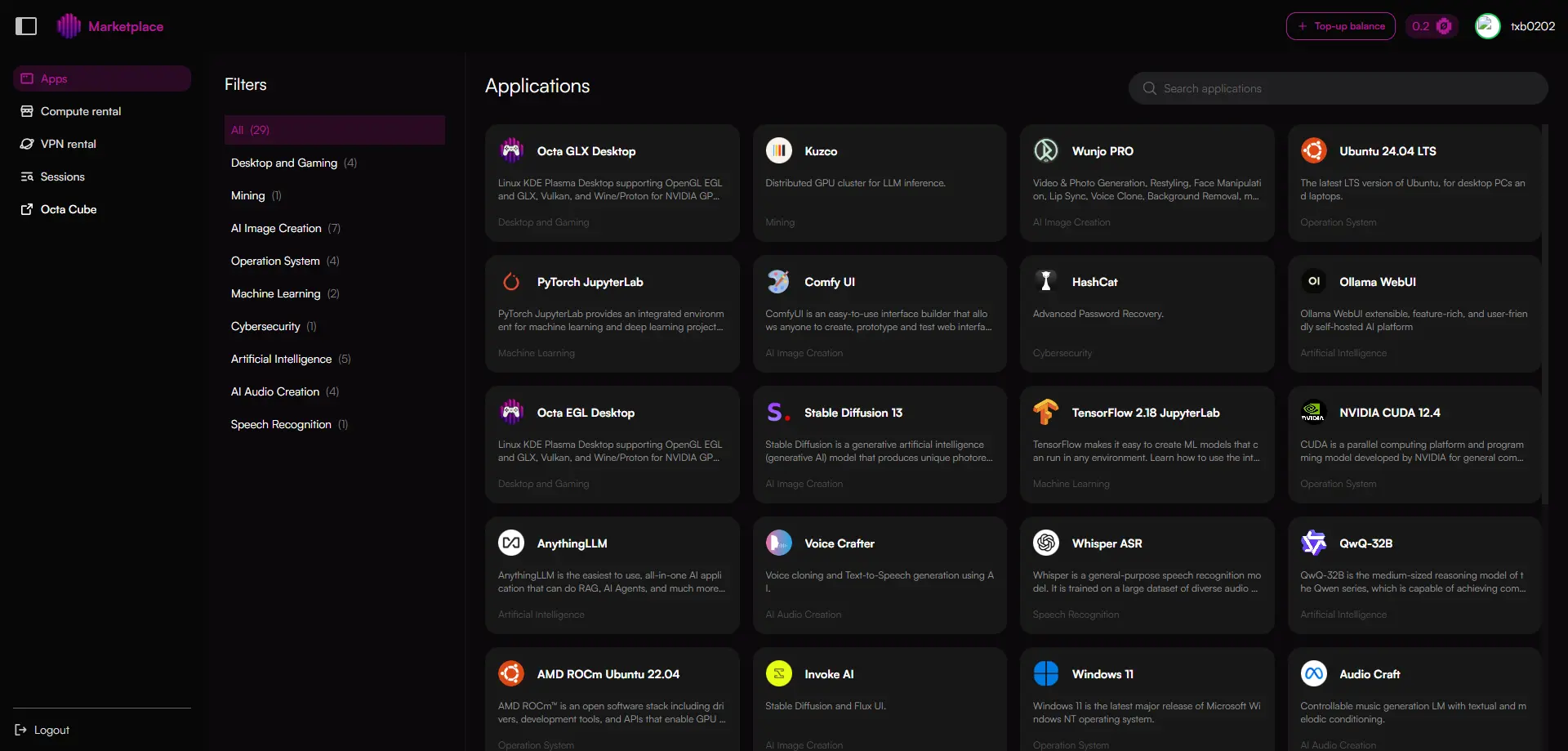
Task: Click the Audio Craft icon
Action: coord(1314,673)
